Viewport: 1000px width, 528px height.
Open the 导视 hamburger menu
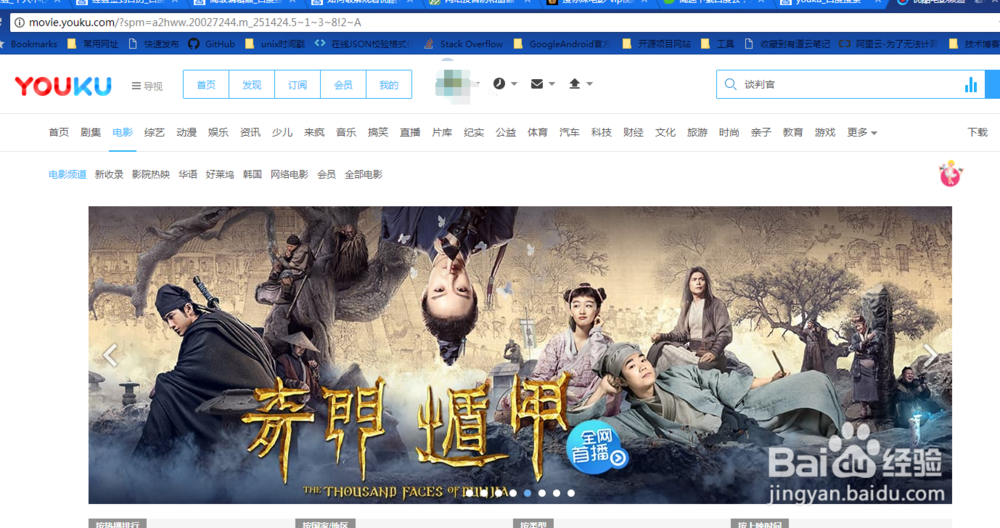147,86
